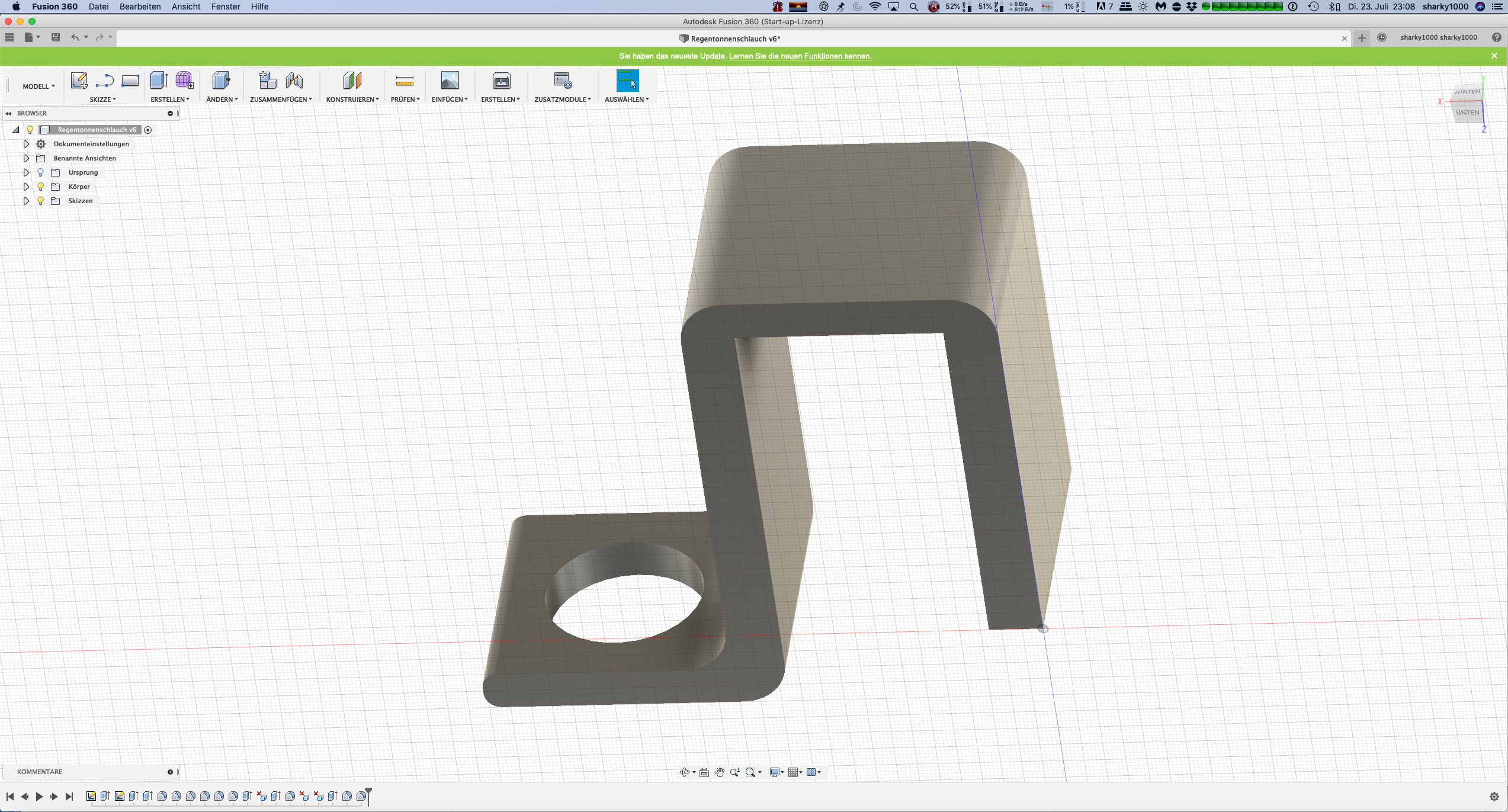Screen dimensions: 1508x812
Task: Select the Extrude tool icon
Action: tap(159, 80)
